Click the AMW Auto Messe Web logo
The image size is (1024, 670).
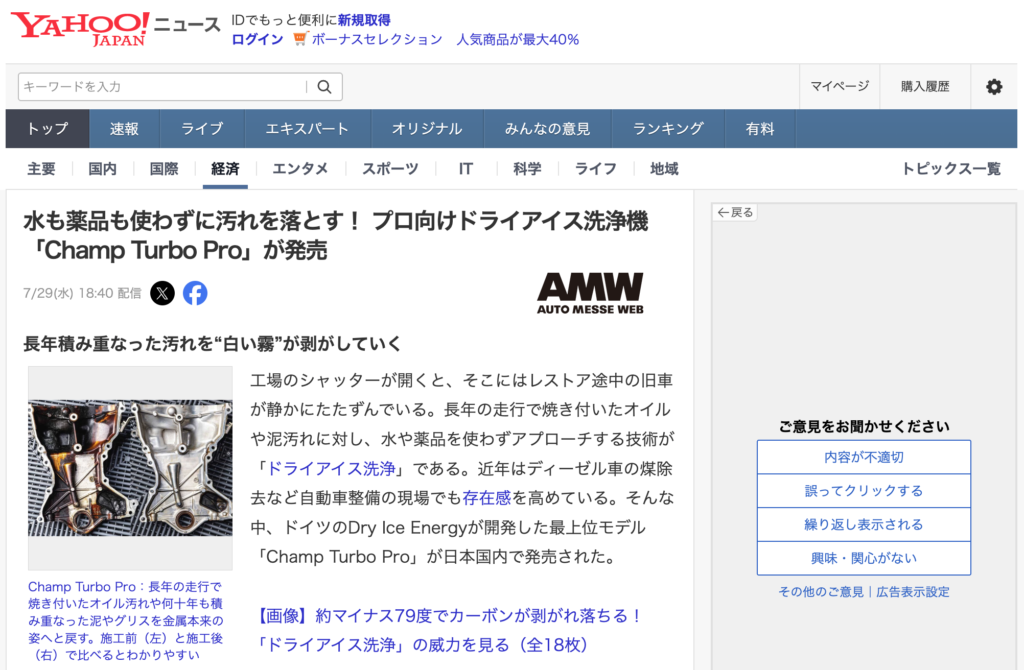(590, 293)
